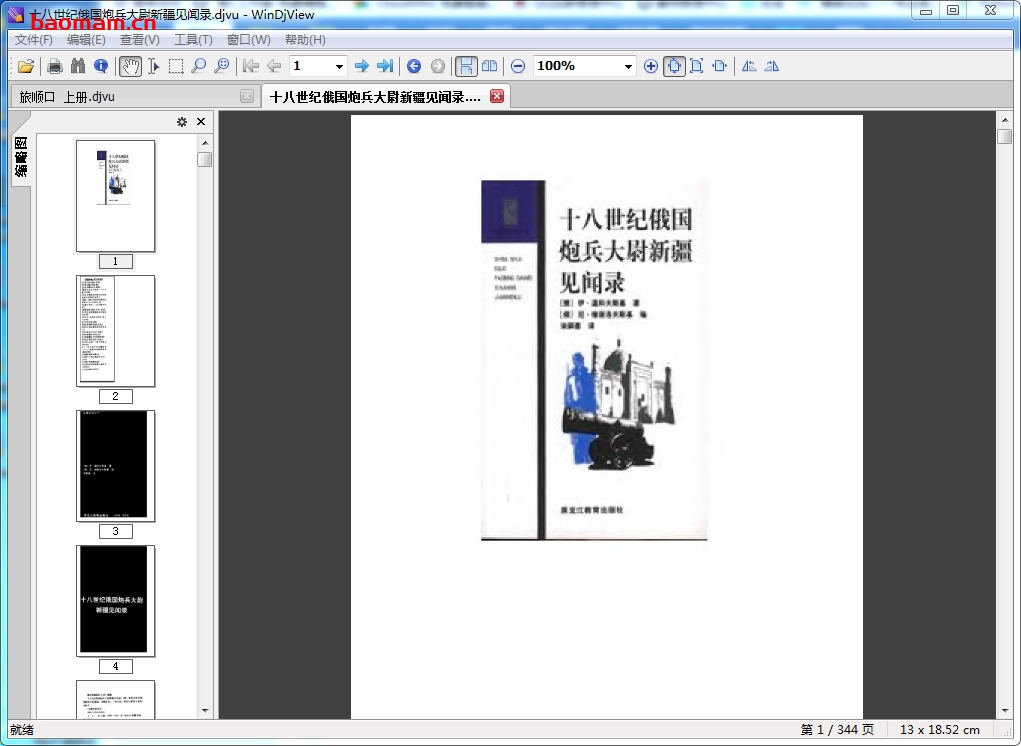Screen dimensions: 1021x746
Task: Select the rectangular selection tool
Action: point(177,66)
